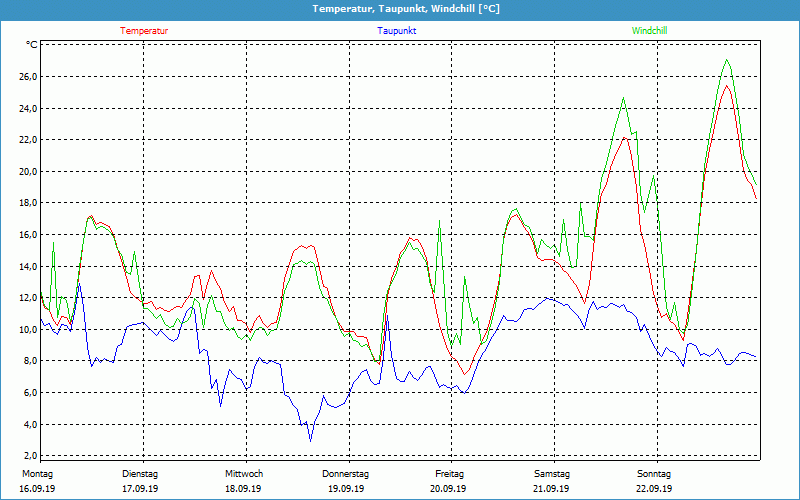Click the Donnerstag day label
Viewport: 800px width, 500px height.
coord(345,474)
